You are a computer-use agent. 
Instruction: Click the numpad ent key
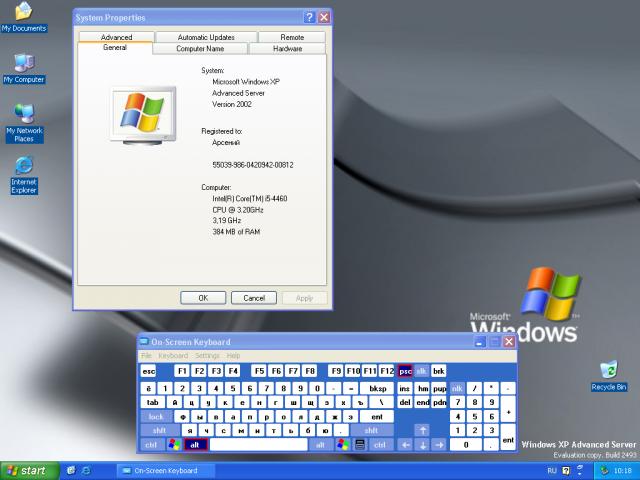(508, 438)
